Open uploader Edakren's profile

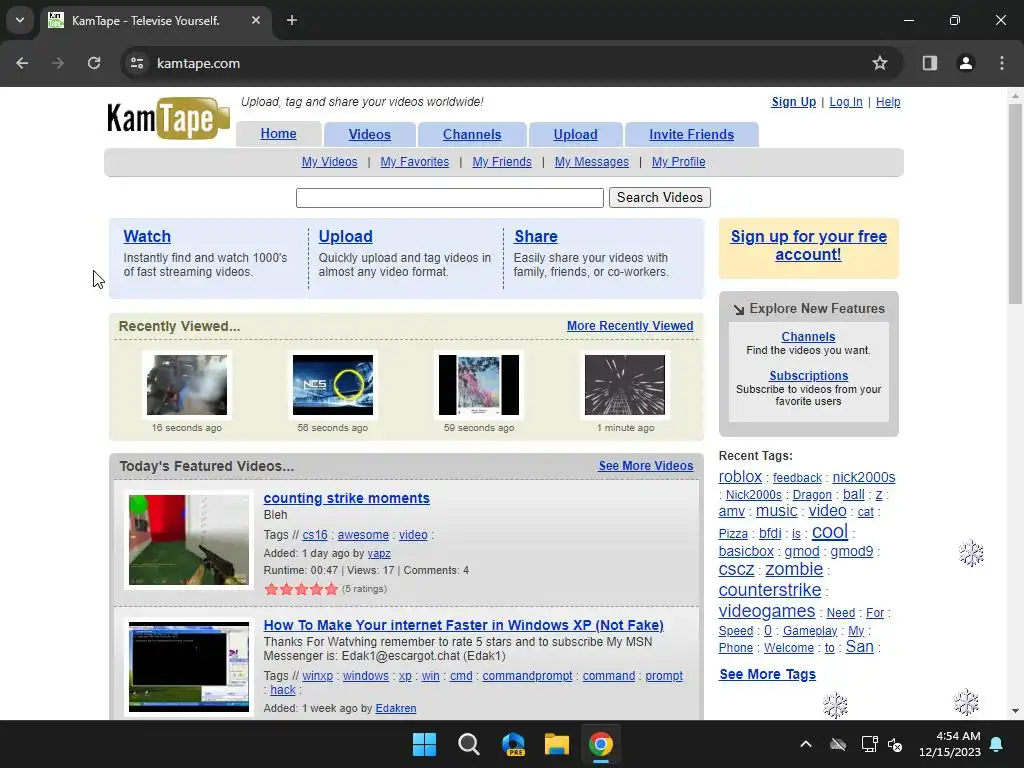(396, 709)
